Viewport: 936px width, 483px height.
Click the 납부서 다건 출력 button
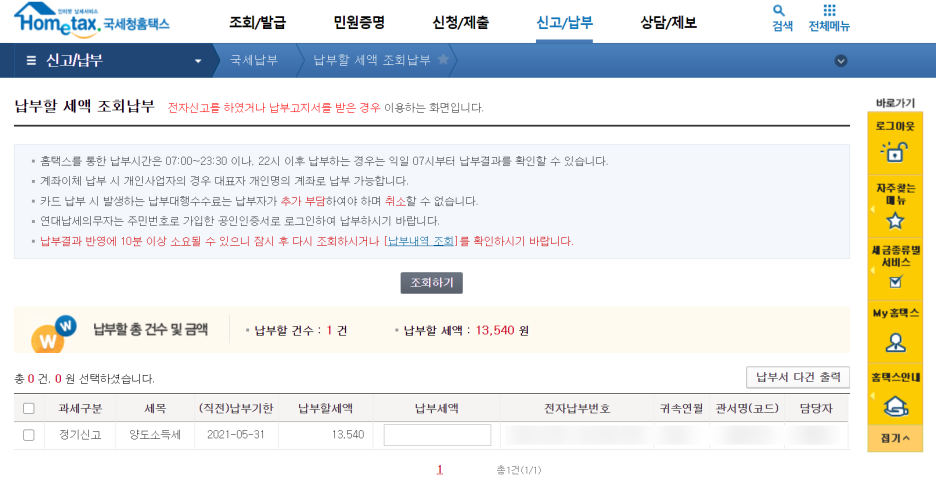point(798,377)
